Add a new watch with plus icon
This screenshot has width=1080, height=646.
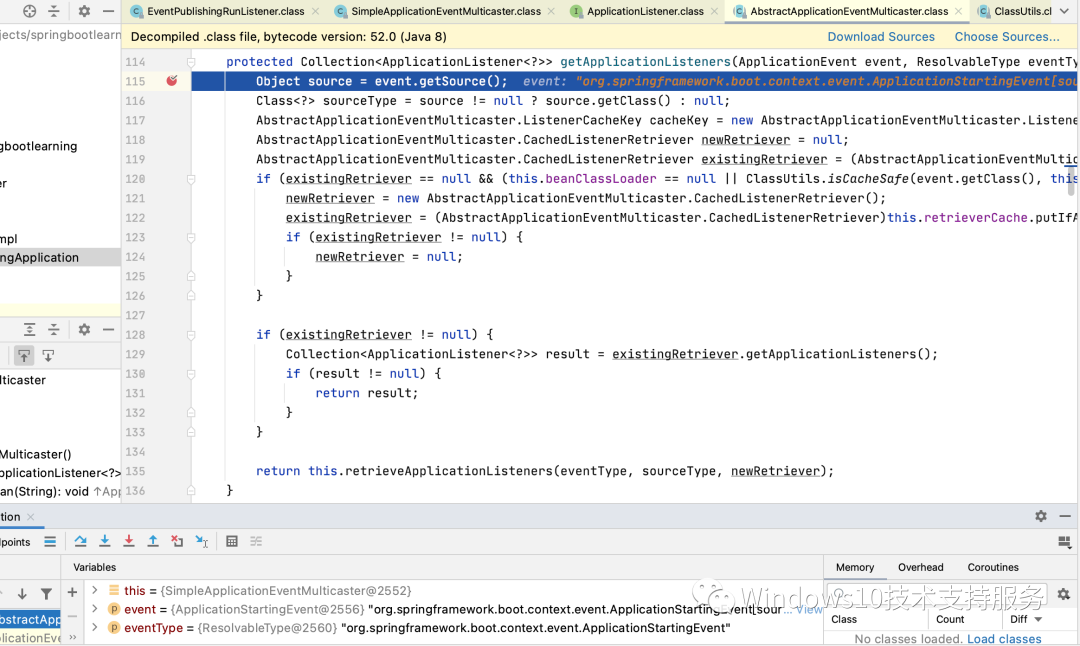(x=72, y=592)
